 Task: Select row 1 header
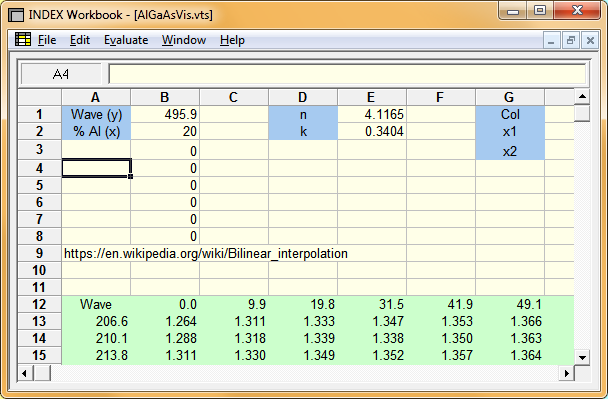pos(40,114)
